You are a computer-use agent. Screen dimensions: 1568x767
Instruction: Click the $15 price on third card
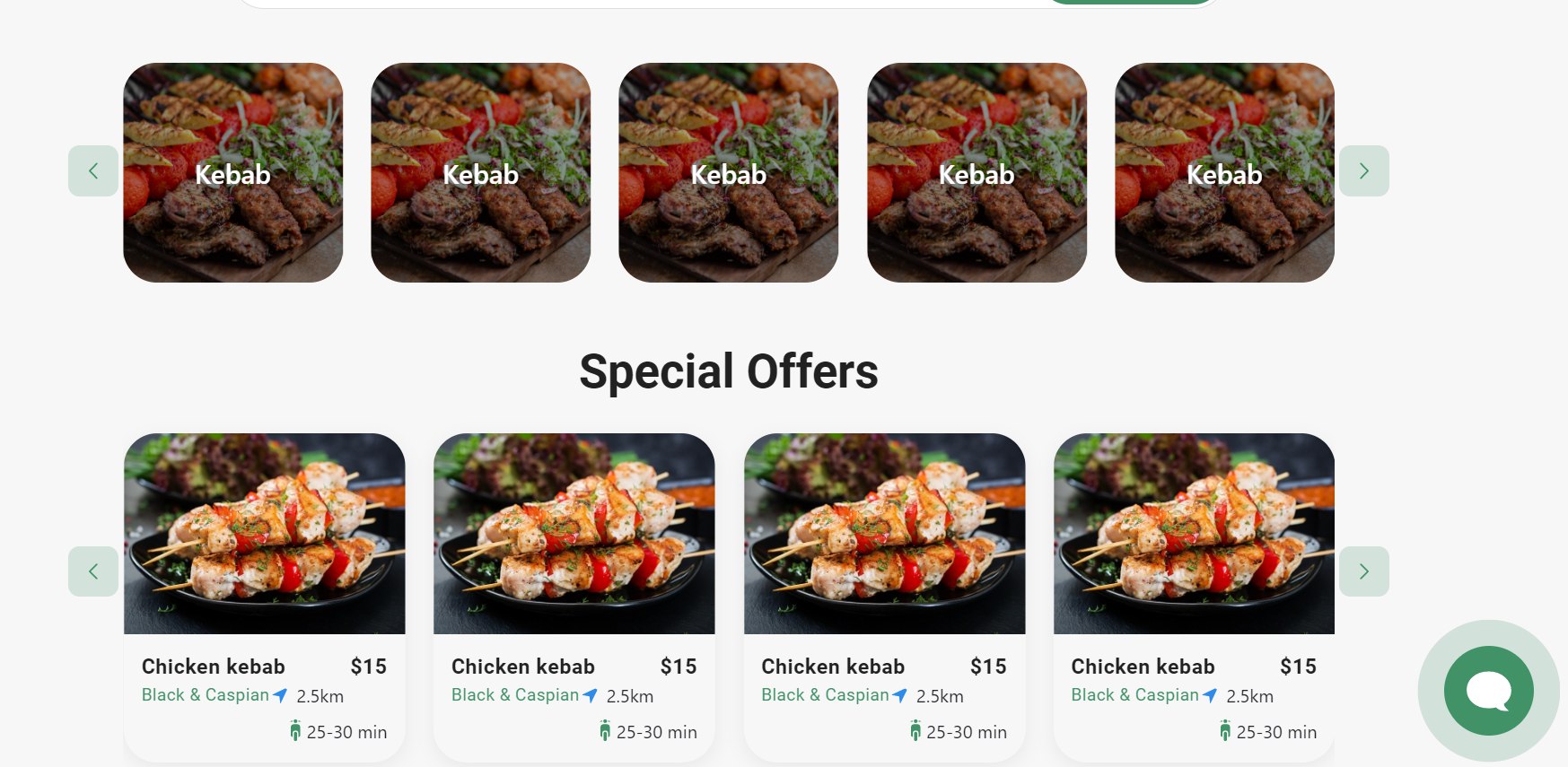click(988, 667)
